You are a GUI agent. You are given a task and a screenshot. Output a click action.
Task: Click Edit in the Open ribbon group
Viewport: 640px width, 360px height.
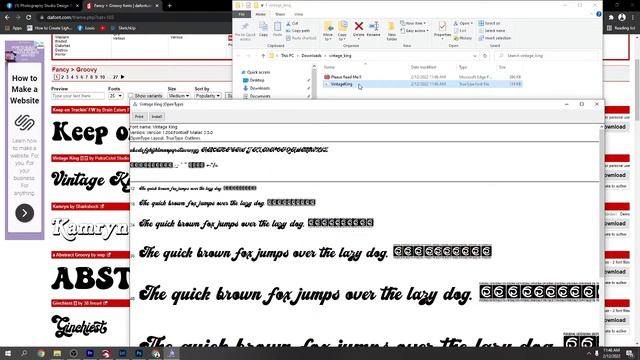point(460,31)
